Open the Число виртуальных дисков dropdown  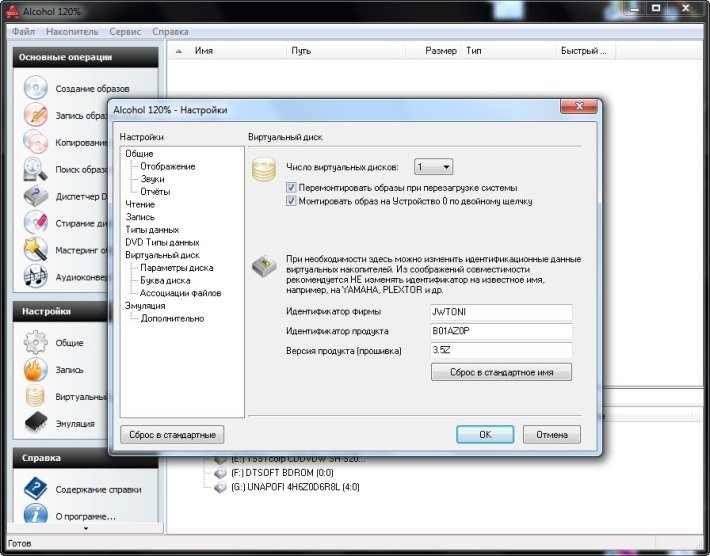pos(434,167)
